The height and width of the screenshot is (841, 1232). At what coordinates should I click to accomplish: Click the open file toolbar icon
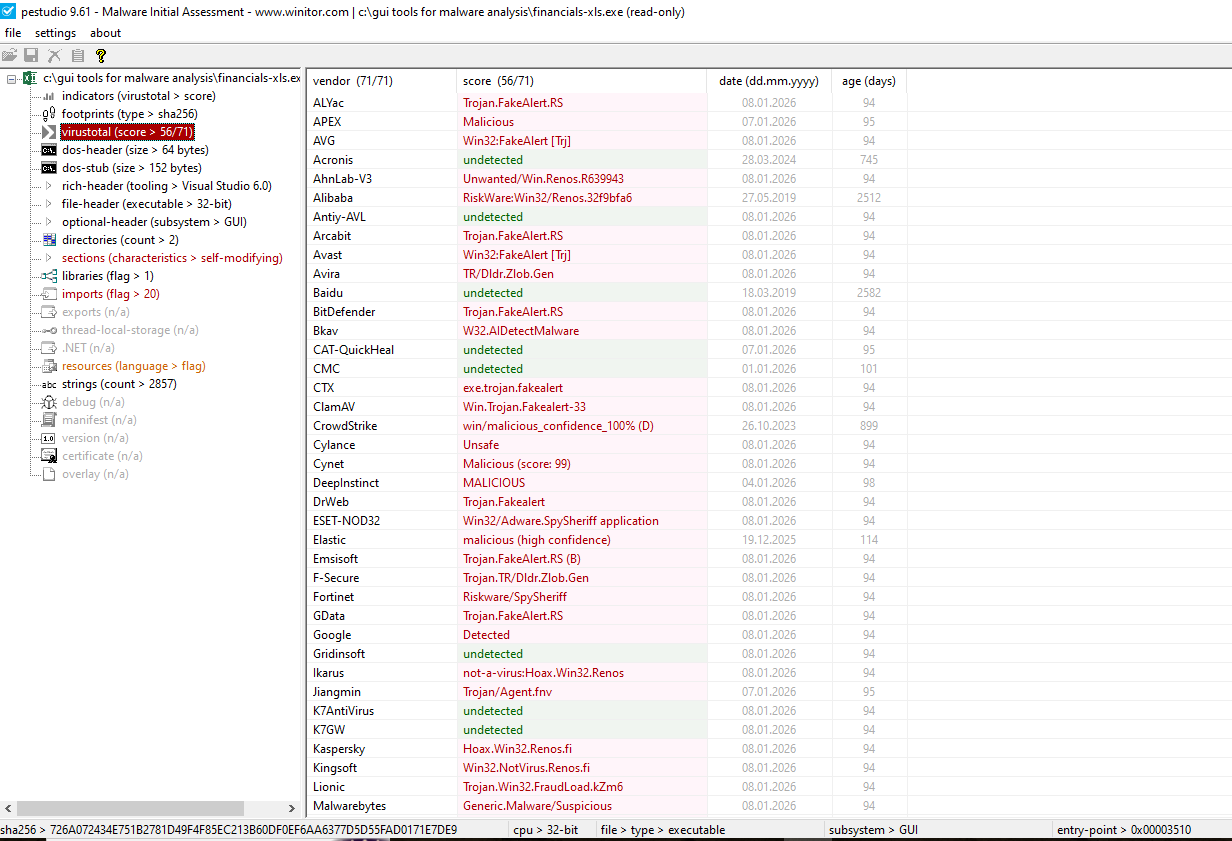tap(9, 55)
